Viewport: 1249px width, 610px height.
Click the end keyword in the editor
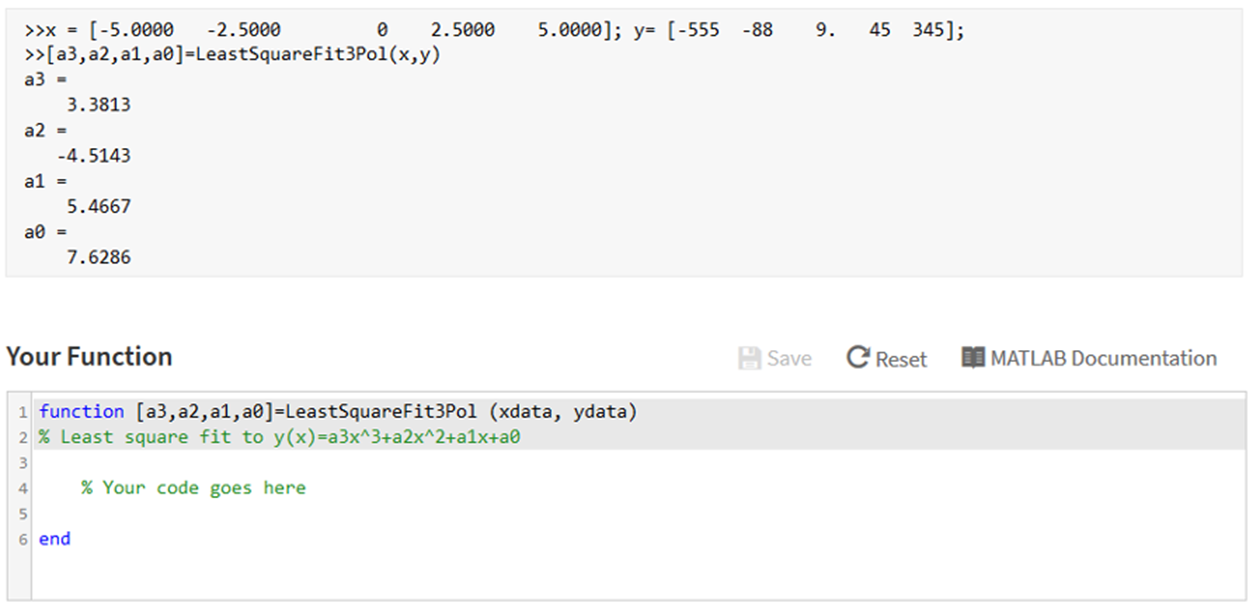coord(55,539)
